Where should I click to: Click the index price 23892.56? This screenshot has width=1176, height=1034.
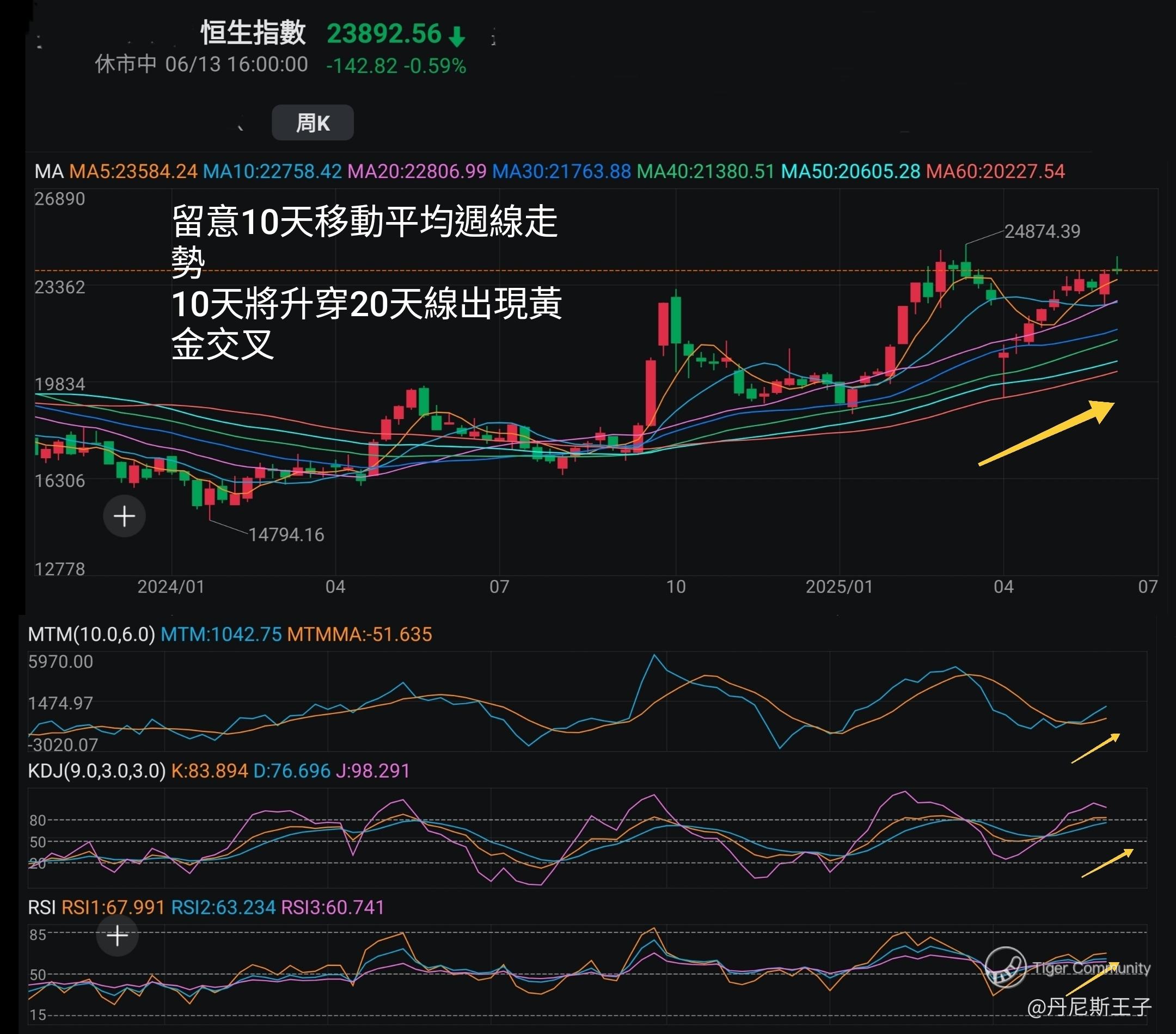click(x=384, y=34)
